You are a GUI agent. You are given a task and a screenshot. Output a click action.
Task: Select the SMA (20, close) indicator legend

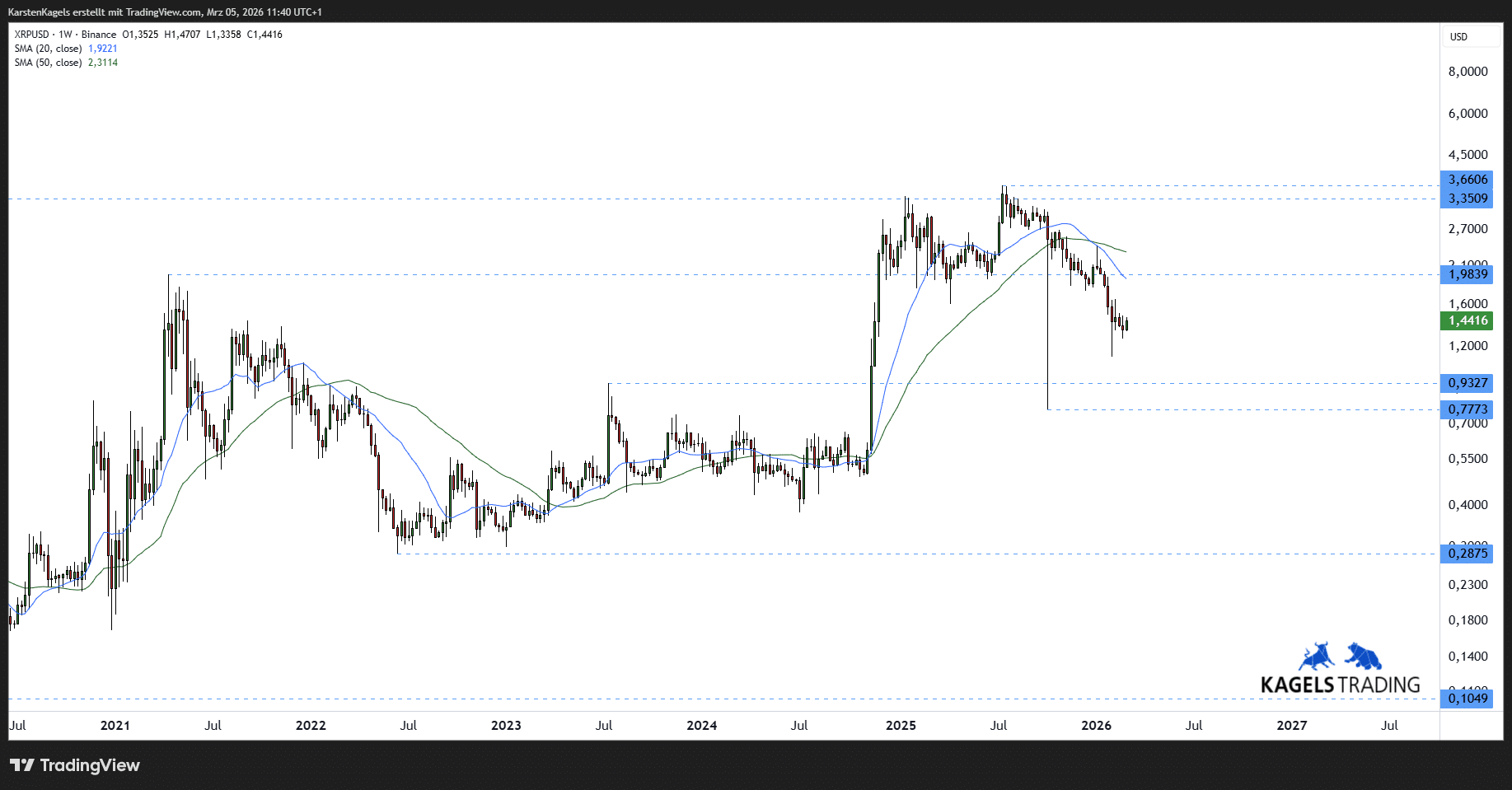point(48,49)
